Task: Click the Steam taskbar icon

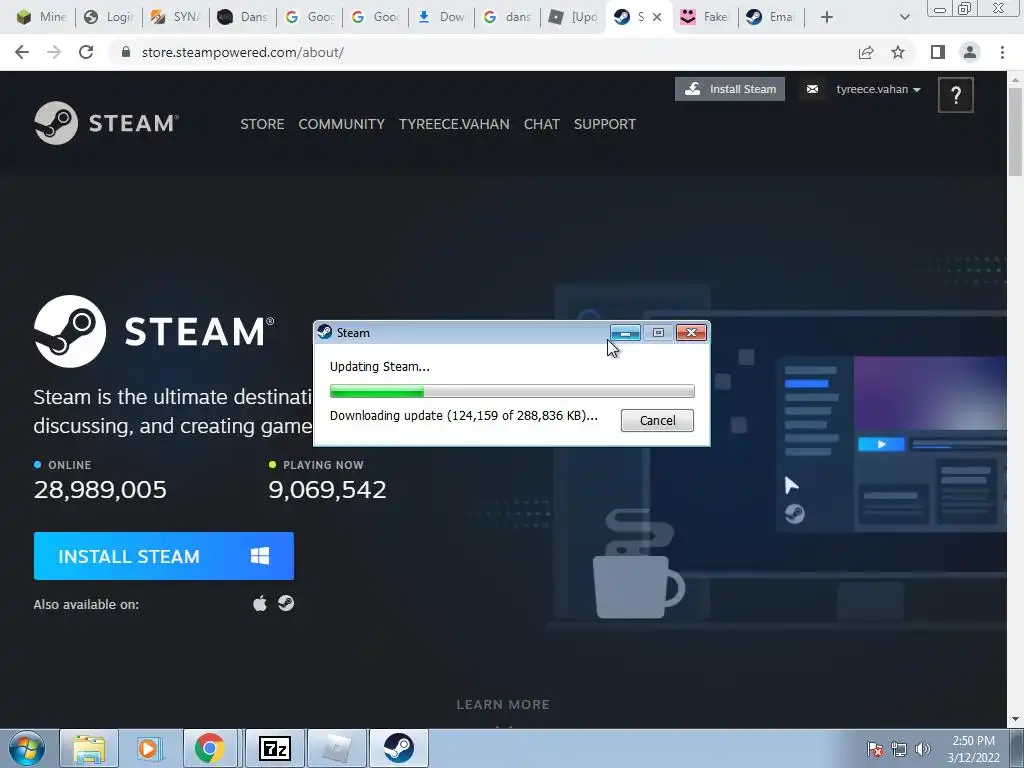Action: [398, 748]
